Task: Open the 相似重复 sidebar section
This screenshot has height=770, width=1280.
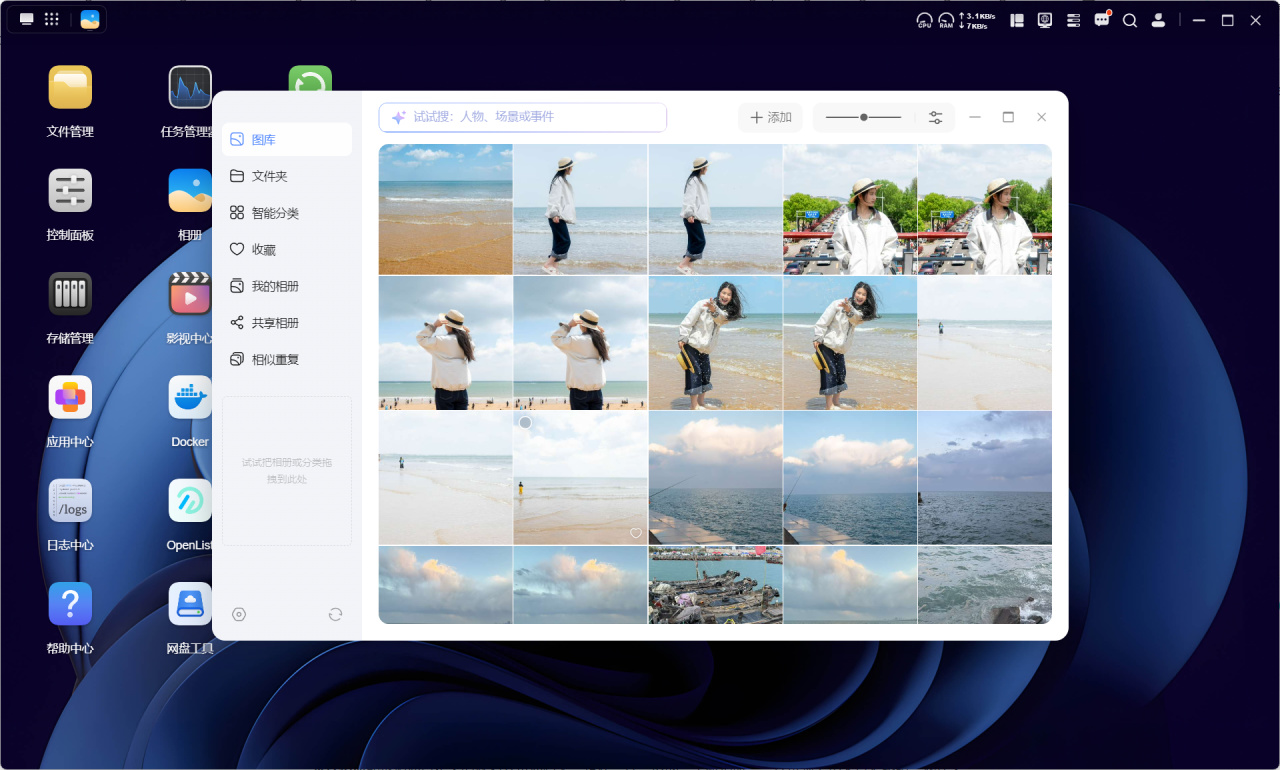Action: [287, 359]
